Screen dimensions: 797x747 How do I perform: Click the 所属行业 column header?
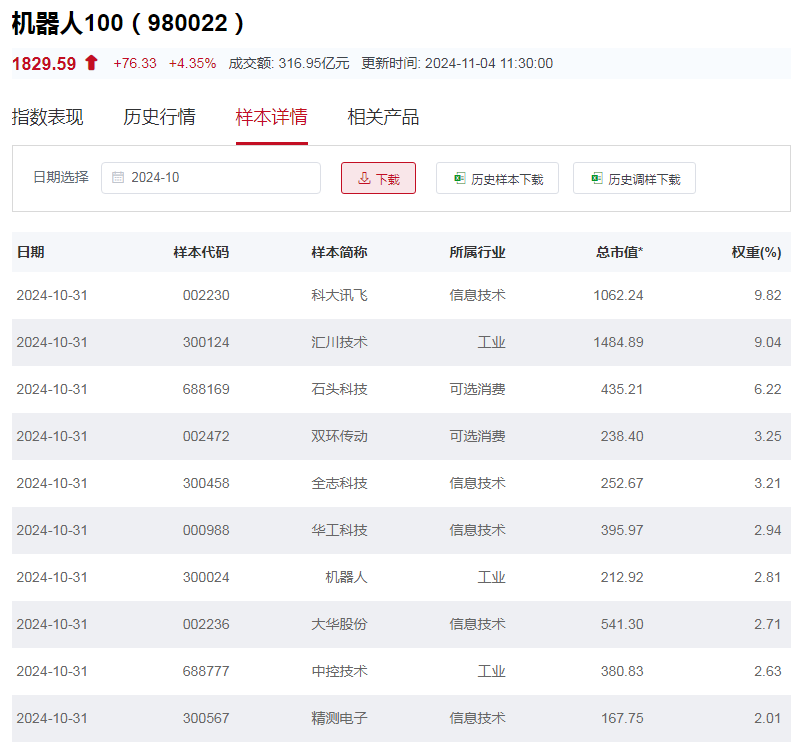[x=477, y=252]
